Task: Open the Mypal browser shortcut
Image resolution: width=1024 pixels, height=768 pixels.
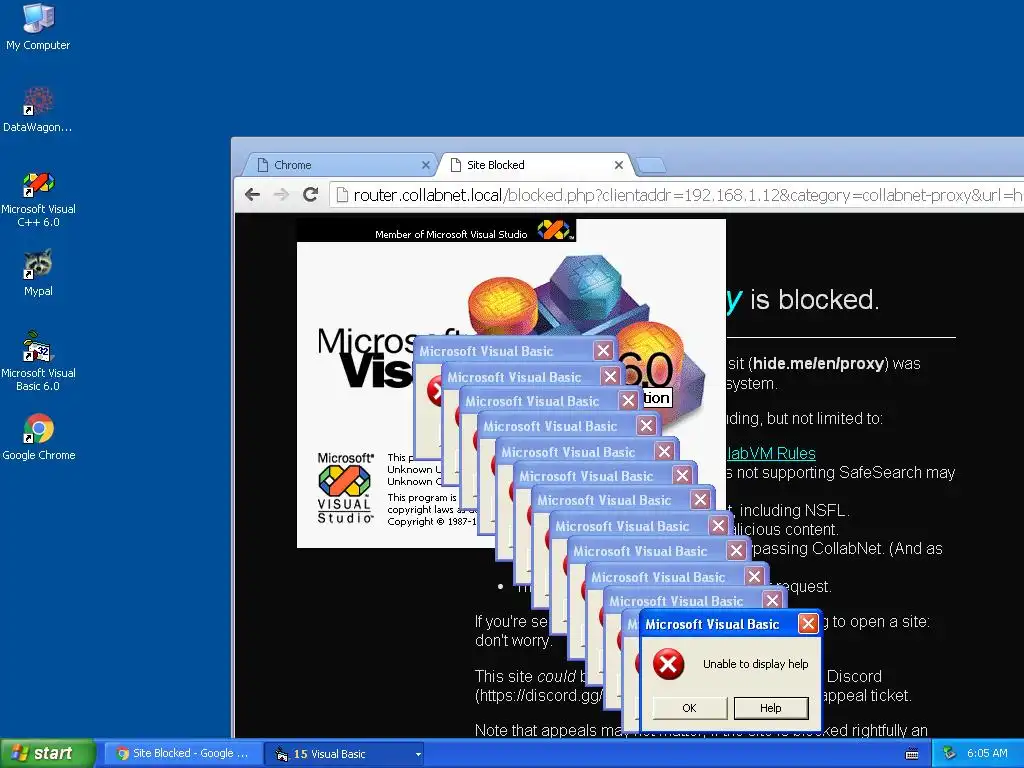Action: coord(38,273)
